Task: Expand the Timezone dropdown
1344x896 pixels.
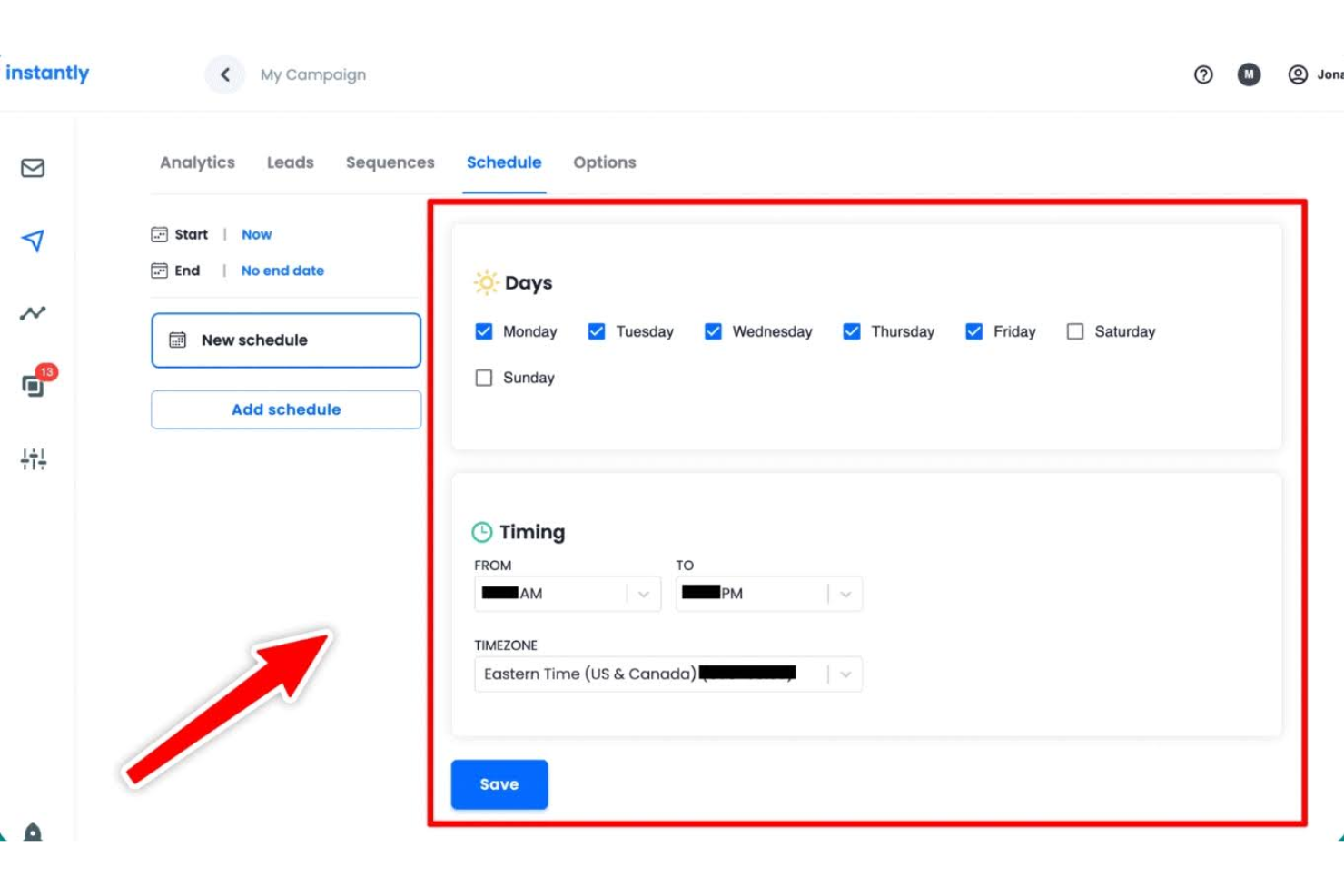Action: (x=845, y=674)
